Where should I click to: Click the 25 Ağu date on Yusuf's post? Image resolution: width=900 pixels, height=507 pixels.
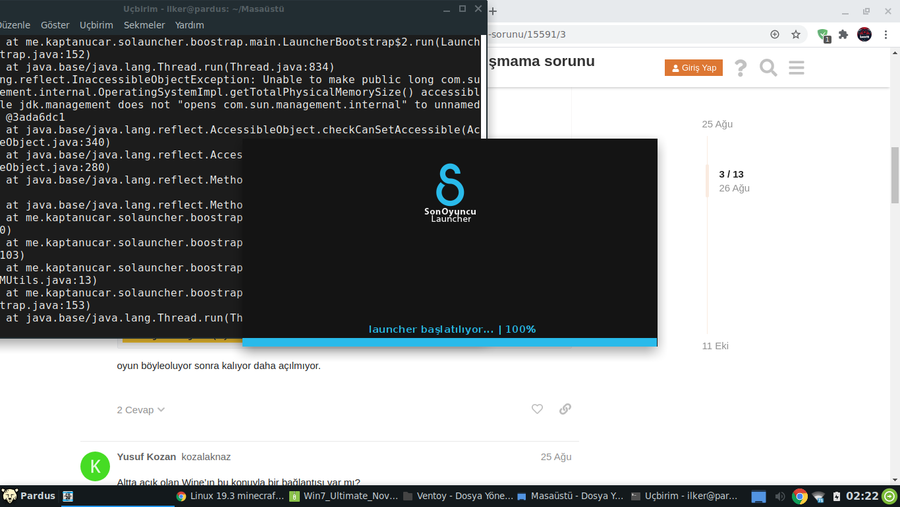(556, 456)
